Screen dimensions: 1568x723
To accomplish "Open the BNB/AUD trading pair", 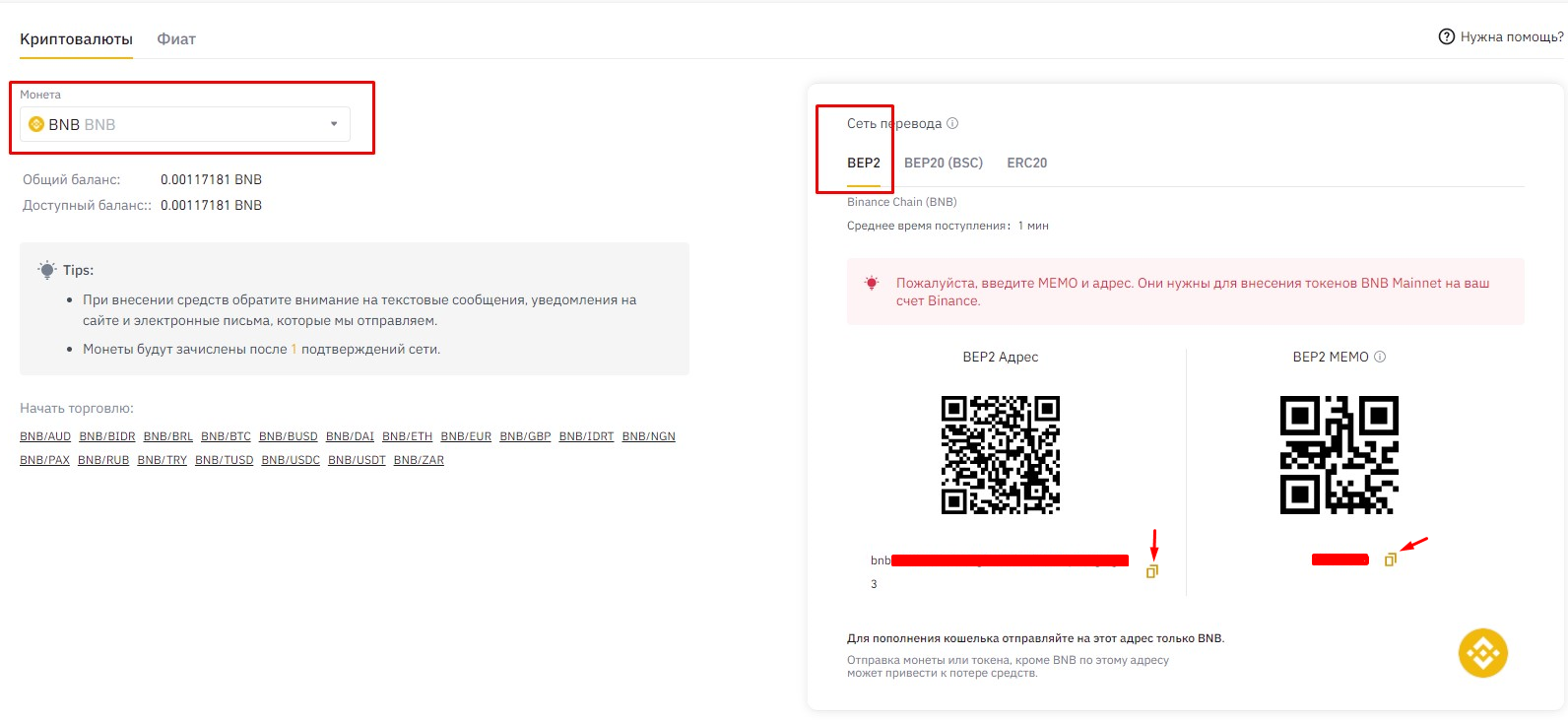I will [45, 436].
